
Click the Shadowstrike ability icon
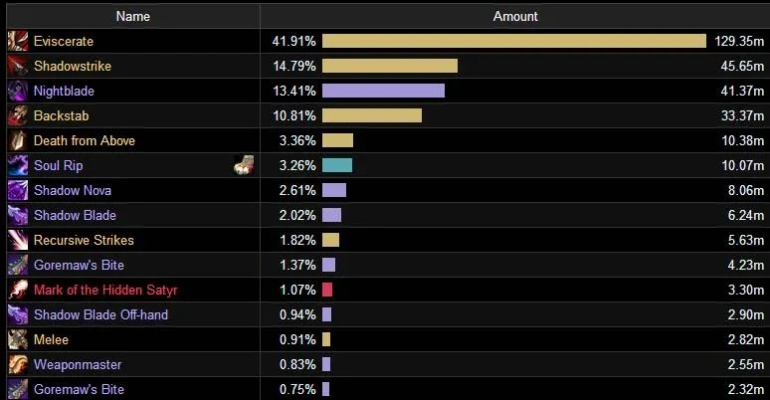click(17, 66)
